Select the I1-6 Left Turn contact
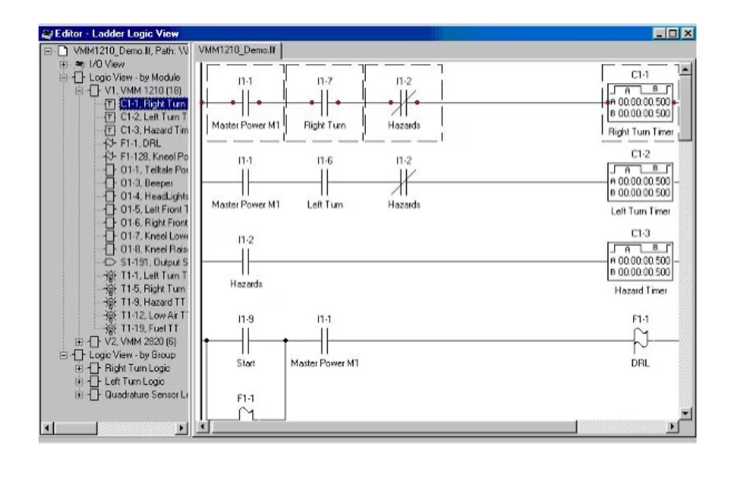 (x=324, y=182)
